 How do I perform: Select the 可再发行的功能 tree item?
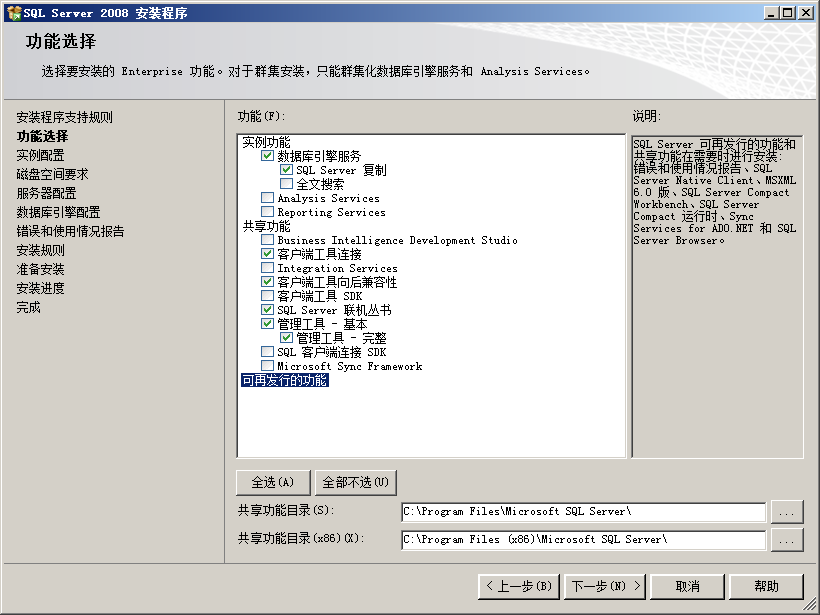[x=284, y=380]
